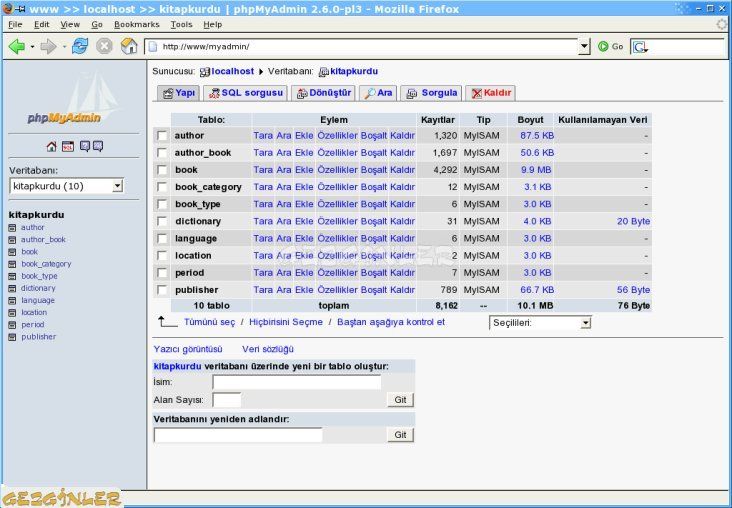Image resolution: width=732 pixels, height=508 pixels.
Task: Open the forward button history dropdown arrow
Action: click(x=64, y=47)
